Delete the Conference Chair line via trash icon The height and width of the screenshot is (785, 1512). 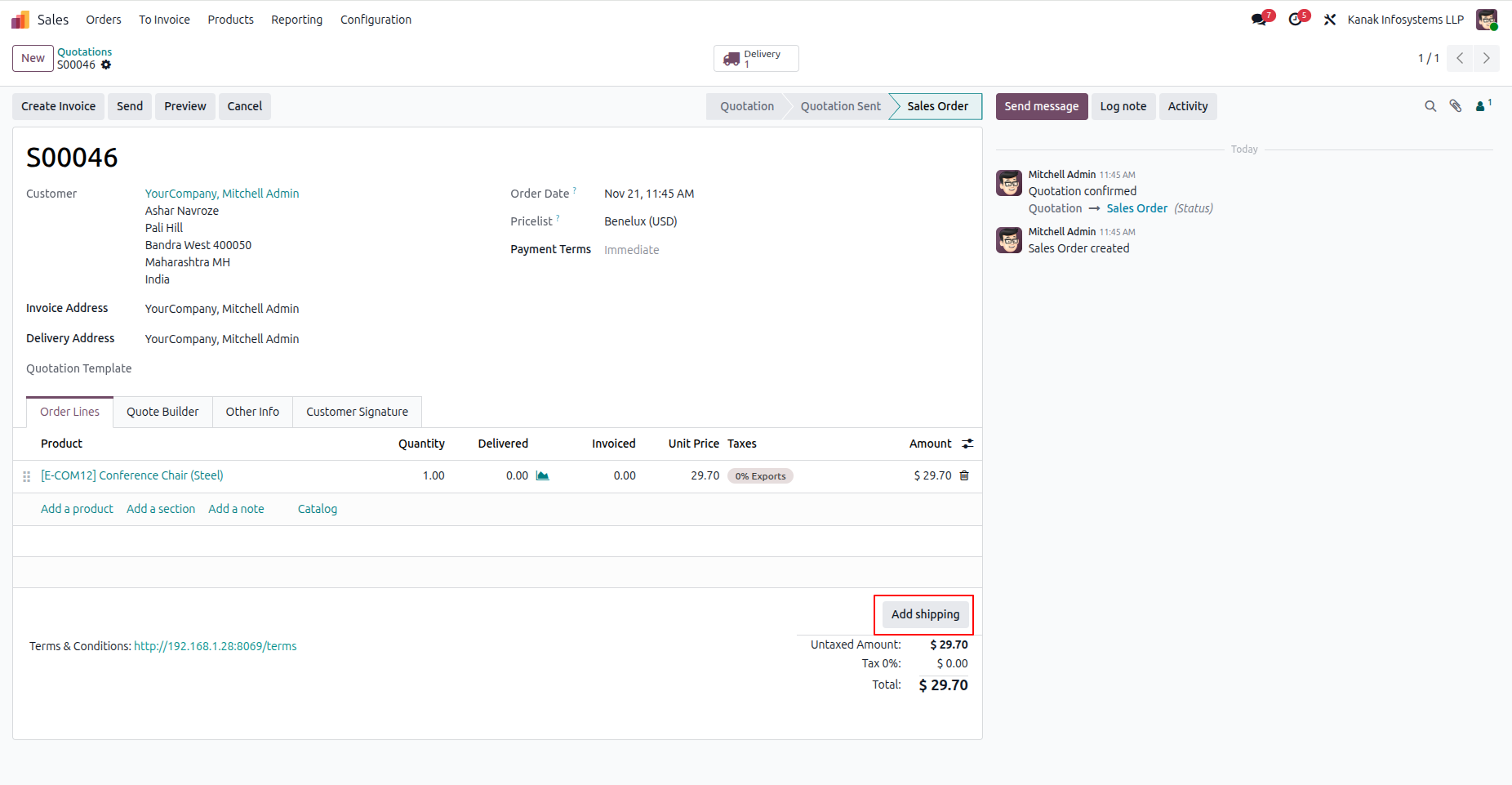click(964, 475)
